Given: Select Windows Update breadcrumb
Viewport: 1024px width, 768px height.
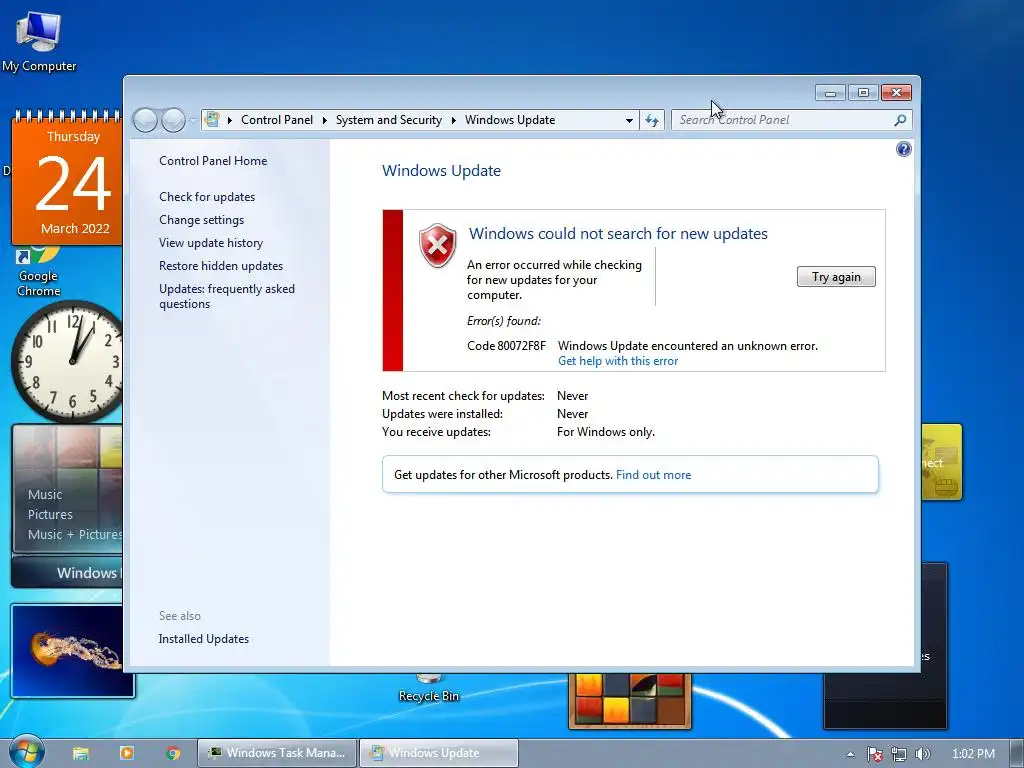Looking at the screenshot, I should point(510,120).
